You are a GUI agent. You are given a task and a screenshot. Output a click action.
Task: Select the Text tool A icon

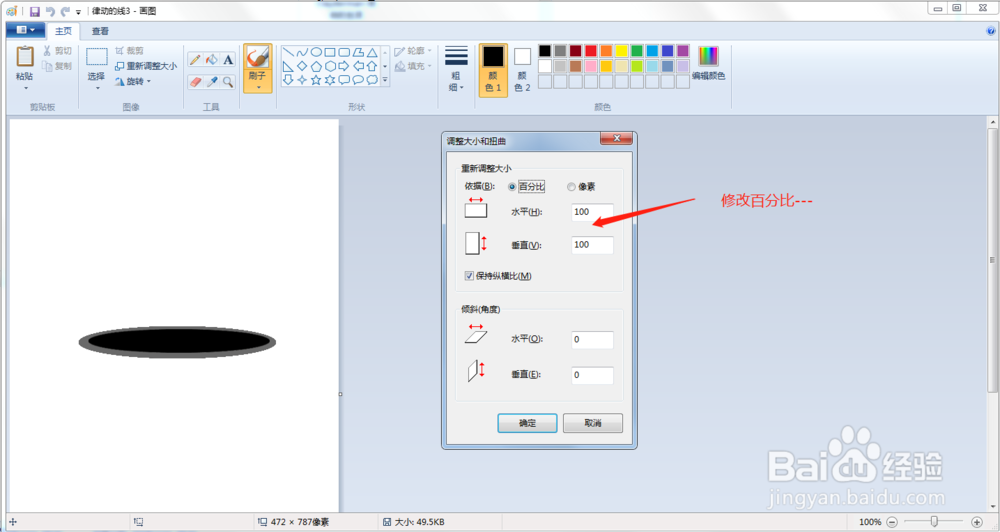click(x=228, y=59)
